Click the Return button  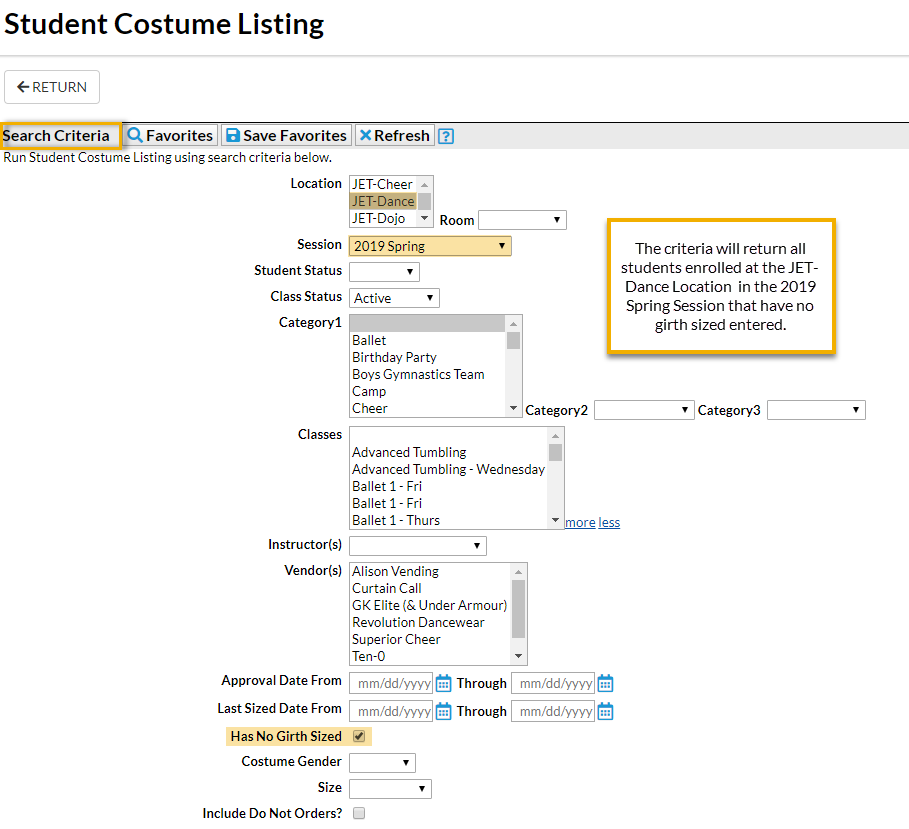click(x=52, y=87)
